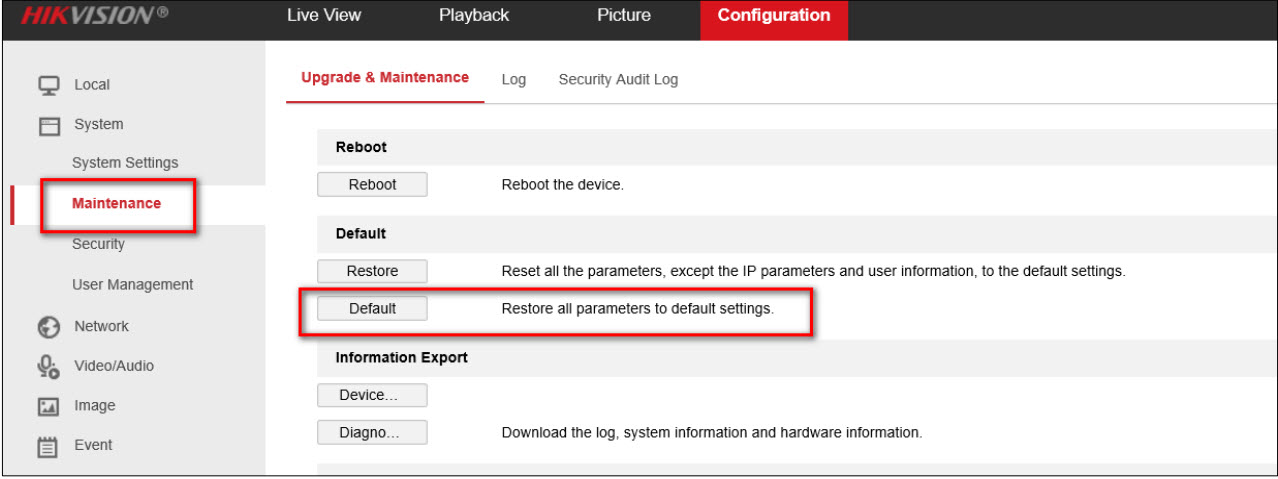The image size is (1278, 479).
Task: Open the Security Audit Log tab
Action: [618, 79]
